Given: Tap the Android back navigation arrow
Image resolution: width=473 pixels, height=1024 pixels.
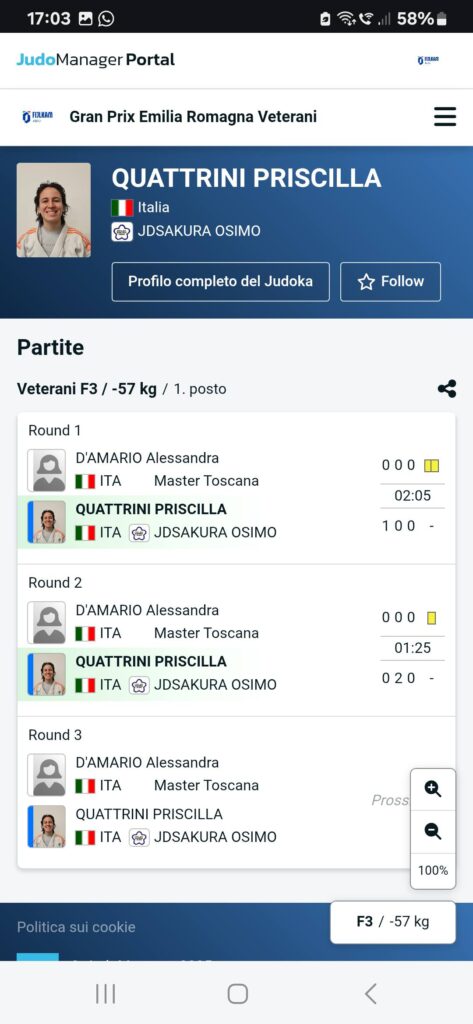Looking at the screenshot, I should coord(370,993).
